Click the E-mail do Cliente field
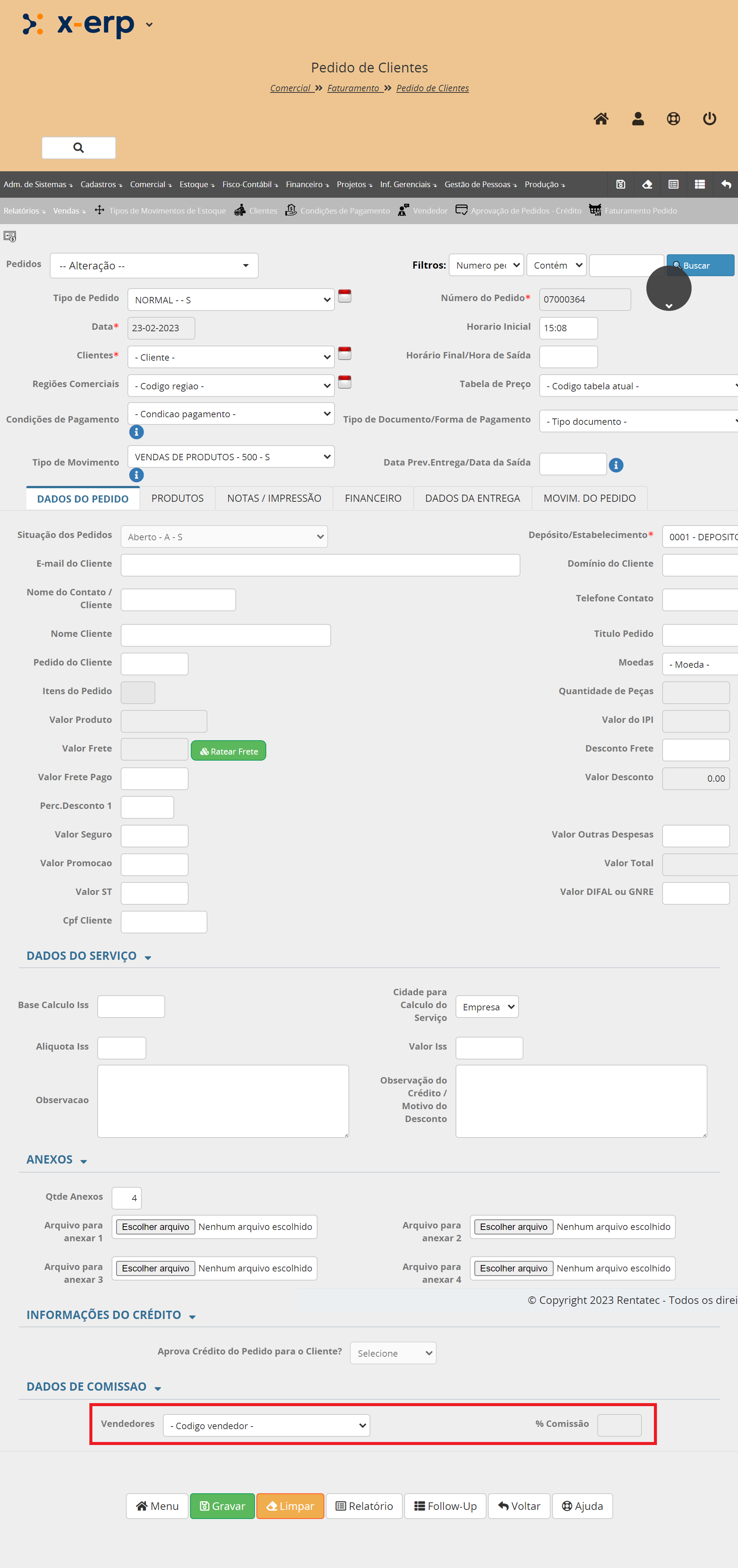 coord(320,565)
